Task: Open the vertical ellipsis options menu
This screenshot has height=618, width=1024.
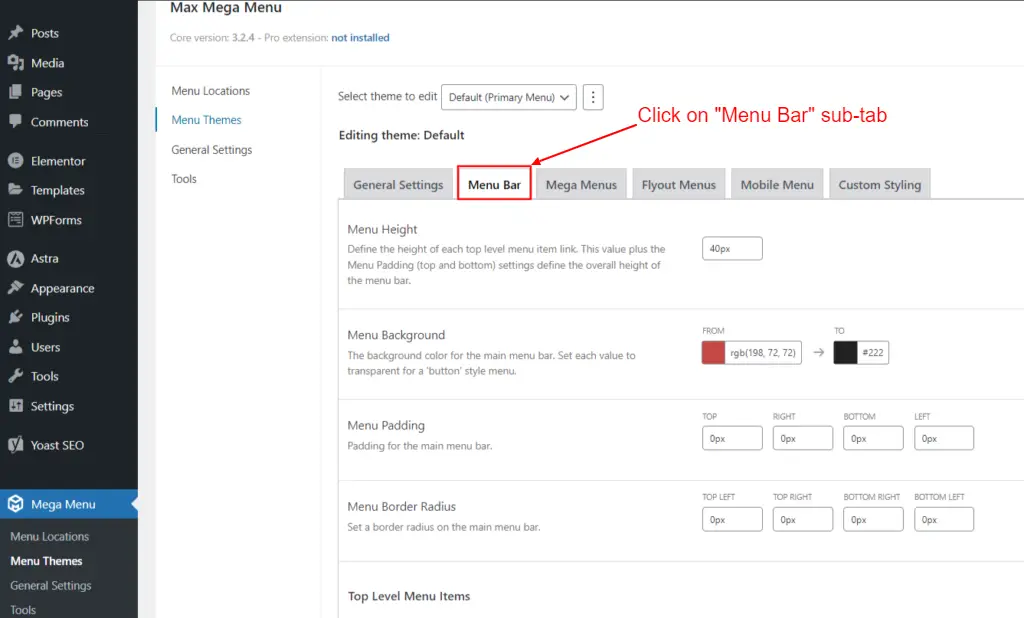Action: click(593, 97)
